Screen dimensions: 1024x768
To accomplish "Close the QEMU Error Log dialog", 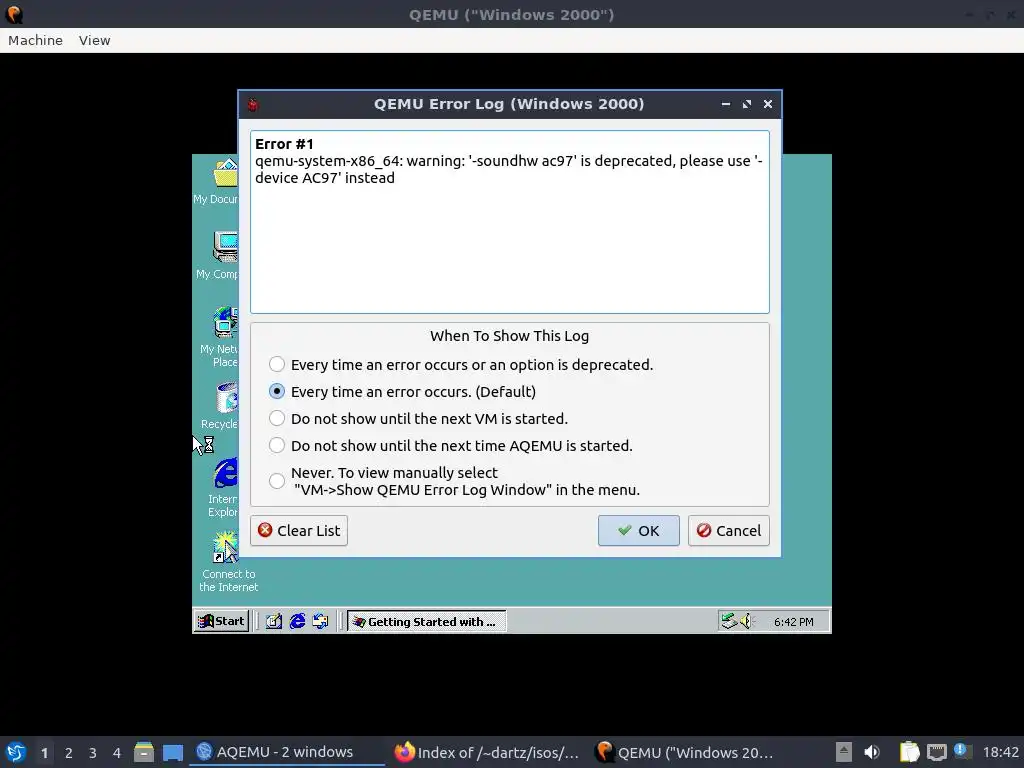I will (768, 104).
